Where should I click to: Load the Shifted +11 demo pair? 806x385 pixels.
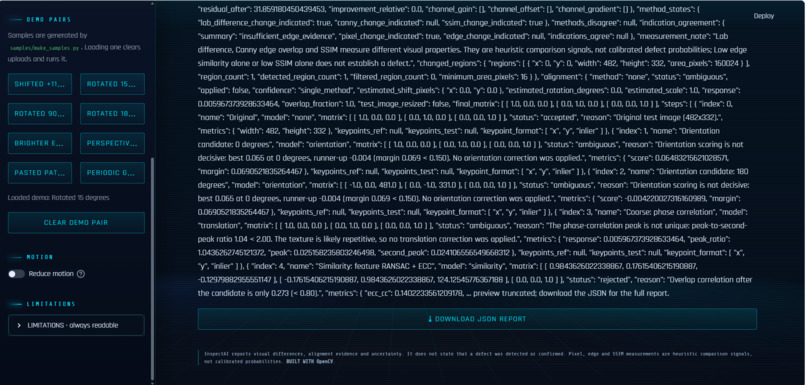pos(40,84)
